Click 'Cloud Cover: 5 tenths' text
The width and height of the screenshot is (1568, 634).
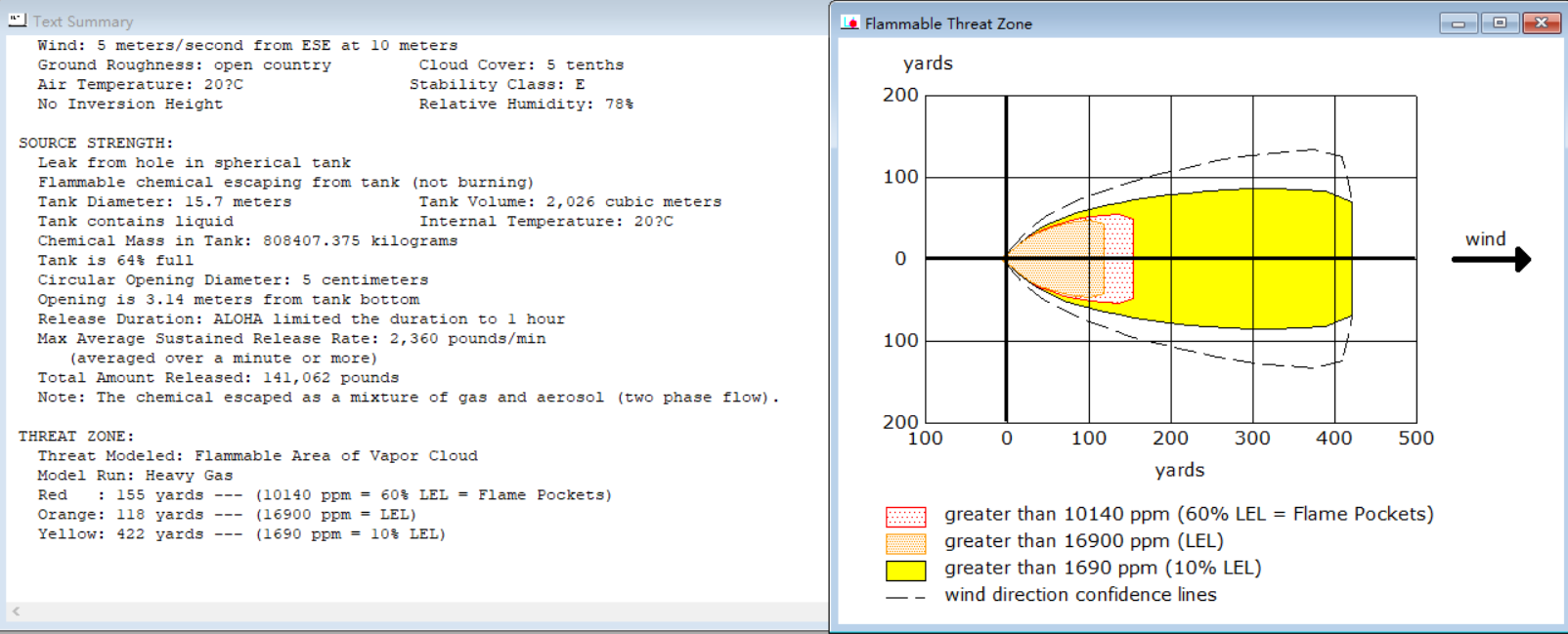pos(521,65)
